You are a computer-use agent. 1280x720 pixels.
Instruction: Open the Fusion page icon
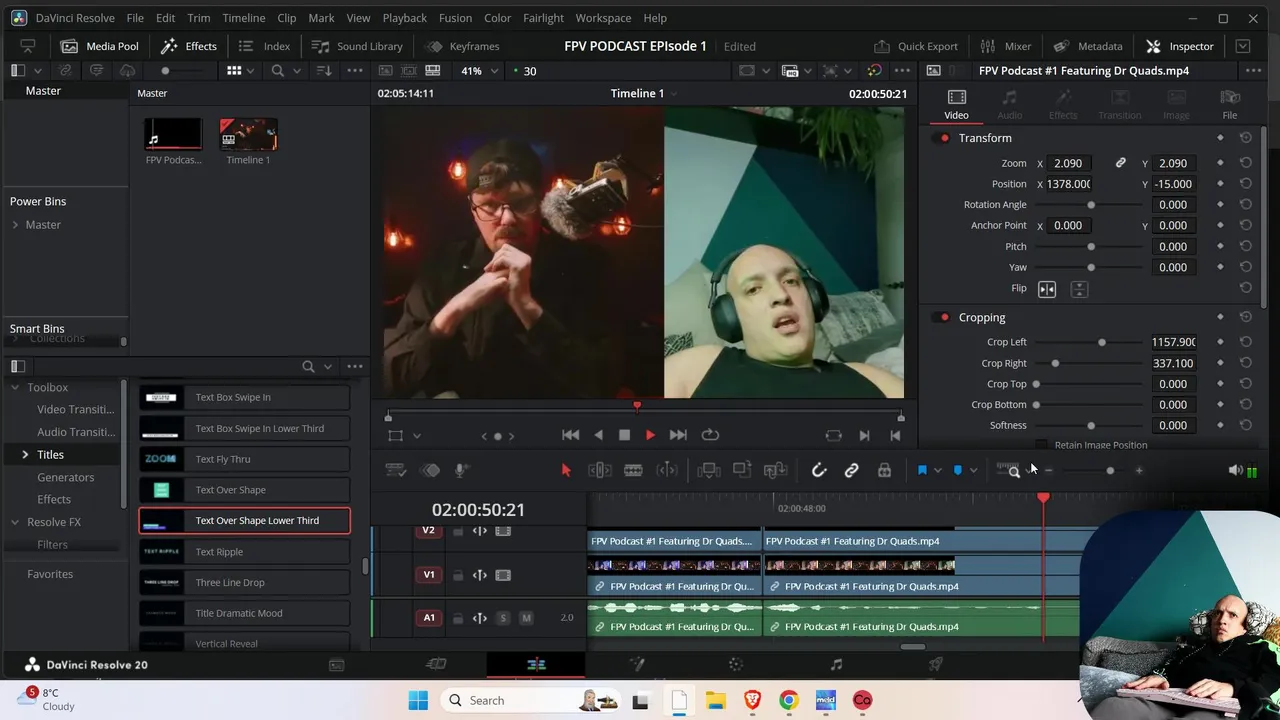(x=636, y=664)
